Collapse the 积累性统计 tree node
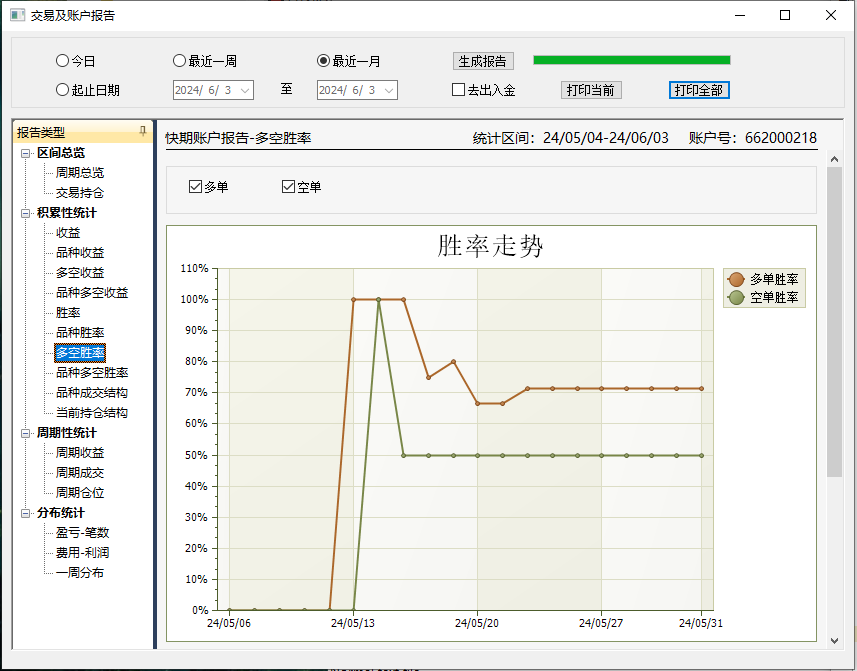 [x=26, y=213]
